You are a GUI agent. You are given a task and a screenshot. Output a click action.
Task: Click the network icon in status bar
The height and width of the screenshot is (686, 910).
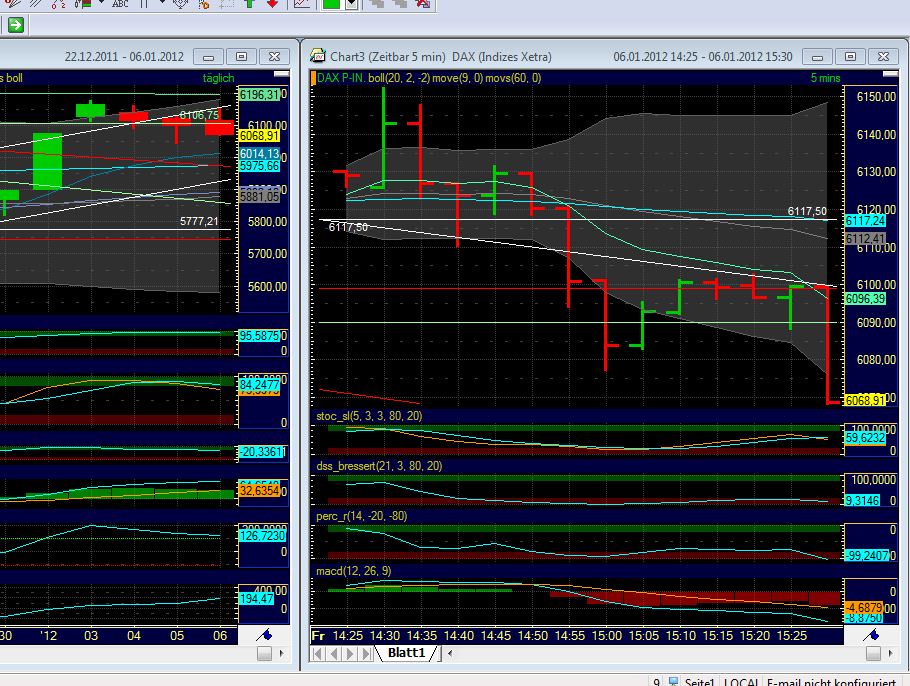(x=675, y=680)
